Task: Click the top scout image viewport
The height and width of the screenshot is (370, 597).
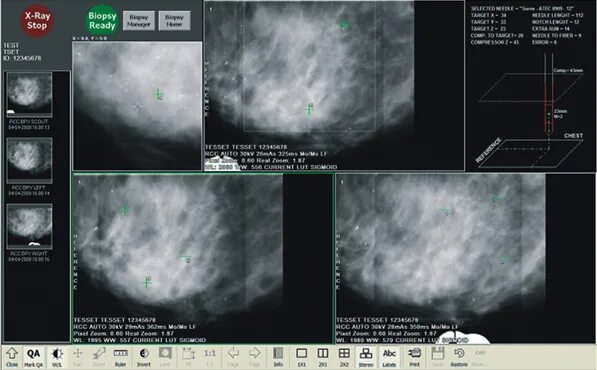Action: coord(334,86)
